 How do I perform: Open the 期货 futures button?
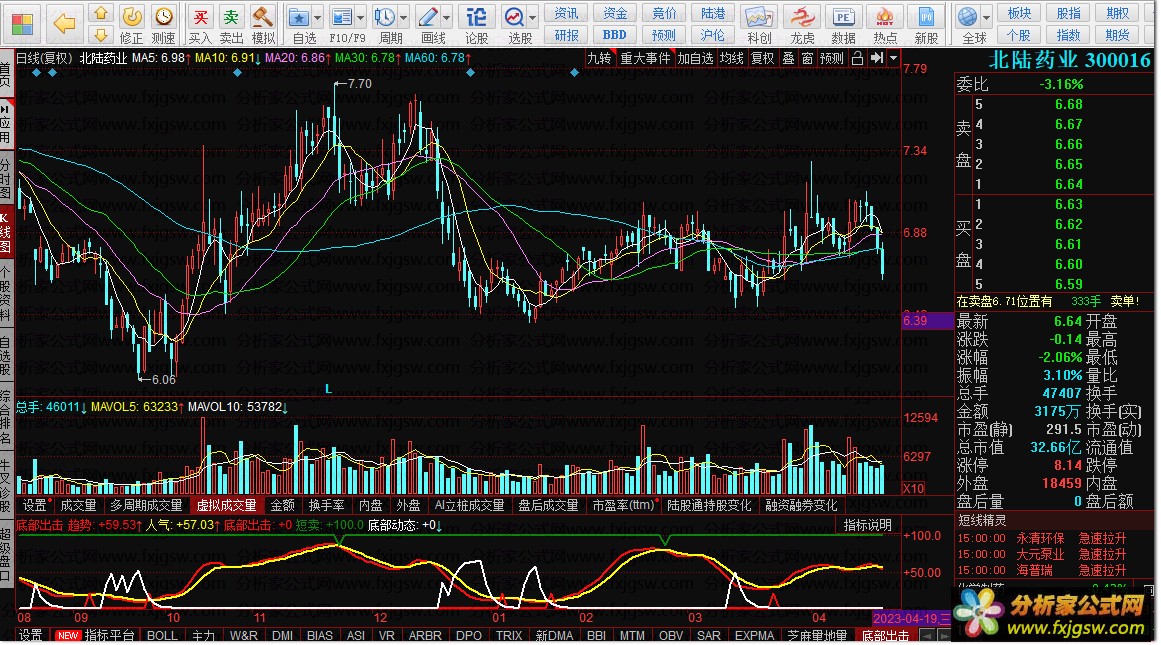[x=1117, y=35]
